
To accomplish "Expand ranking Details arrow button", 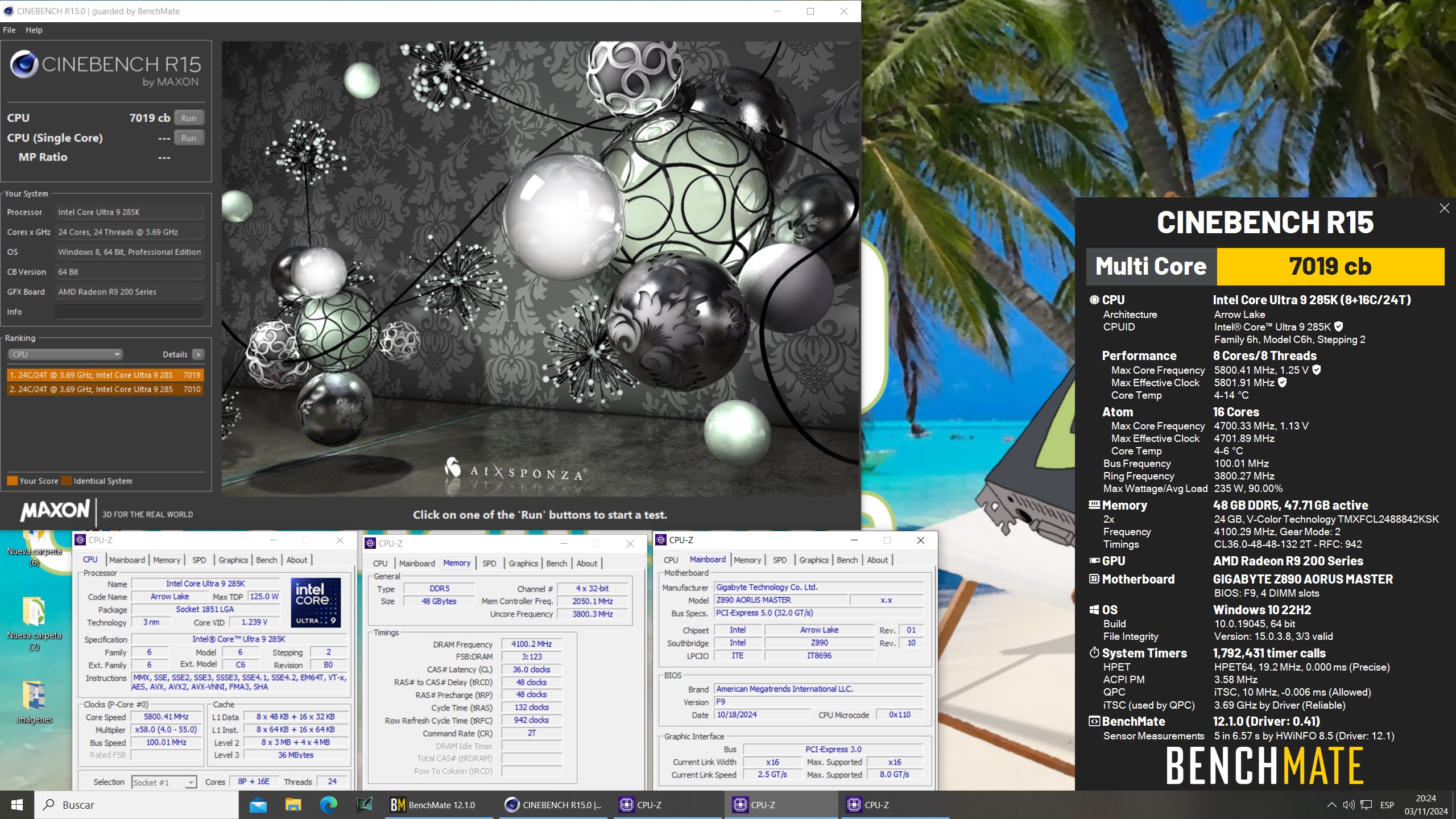I will [198, 354].
